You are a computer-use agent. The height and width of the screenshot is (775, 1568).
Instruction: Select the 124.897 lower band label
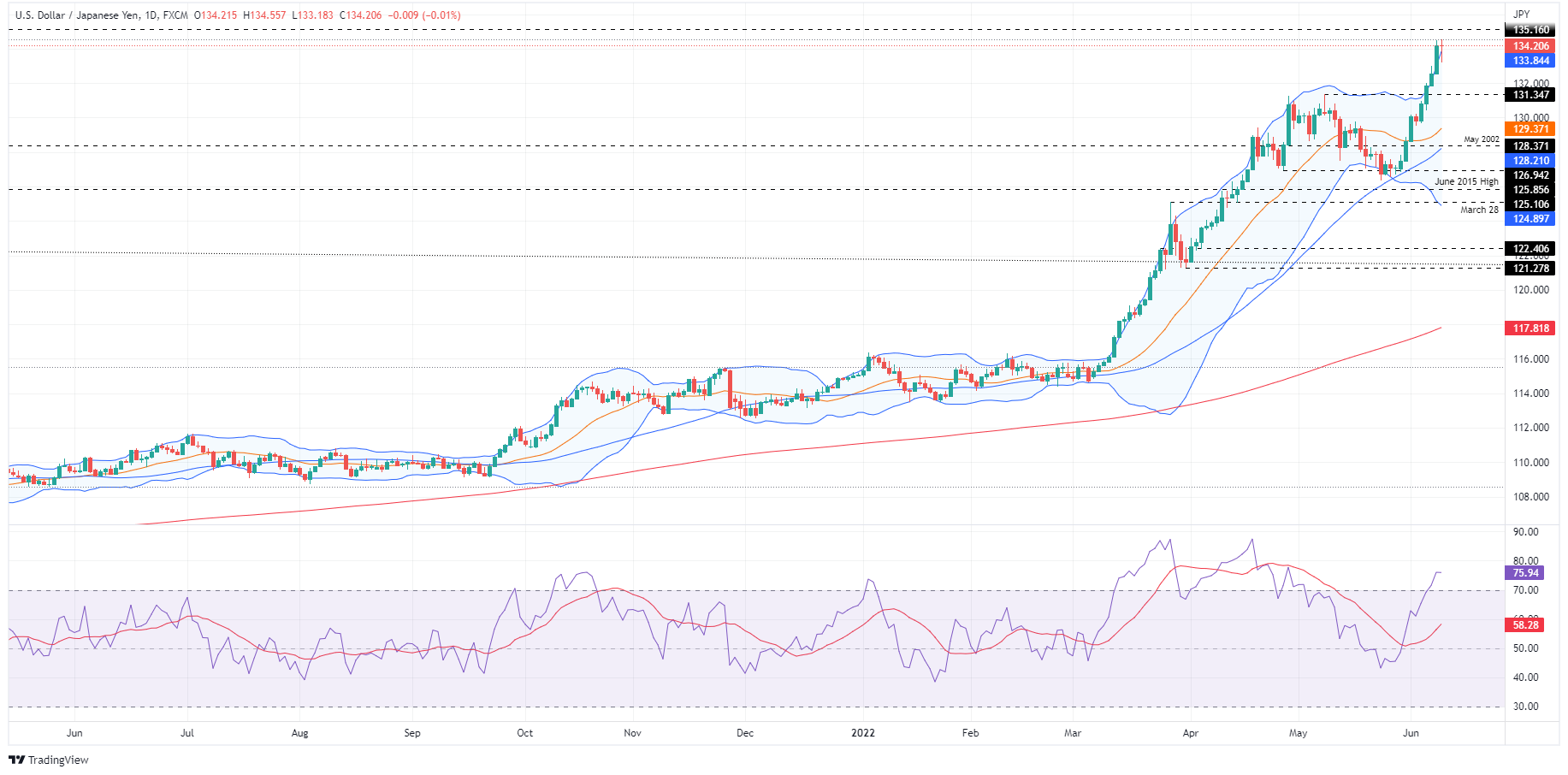pos(1530,219)
